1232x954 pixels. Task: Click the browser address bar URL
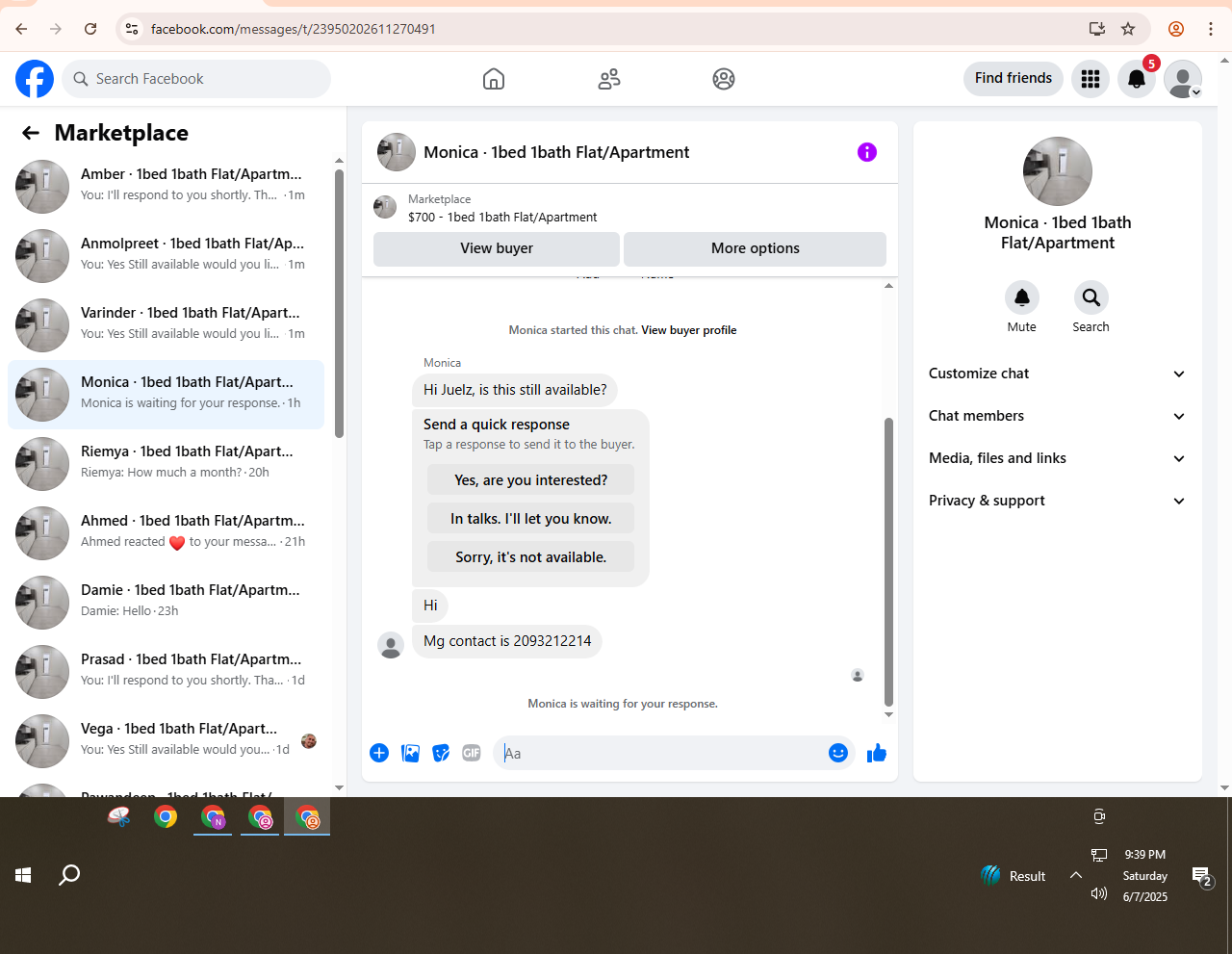pyautogui.click(x=294, y=29)
